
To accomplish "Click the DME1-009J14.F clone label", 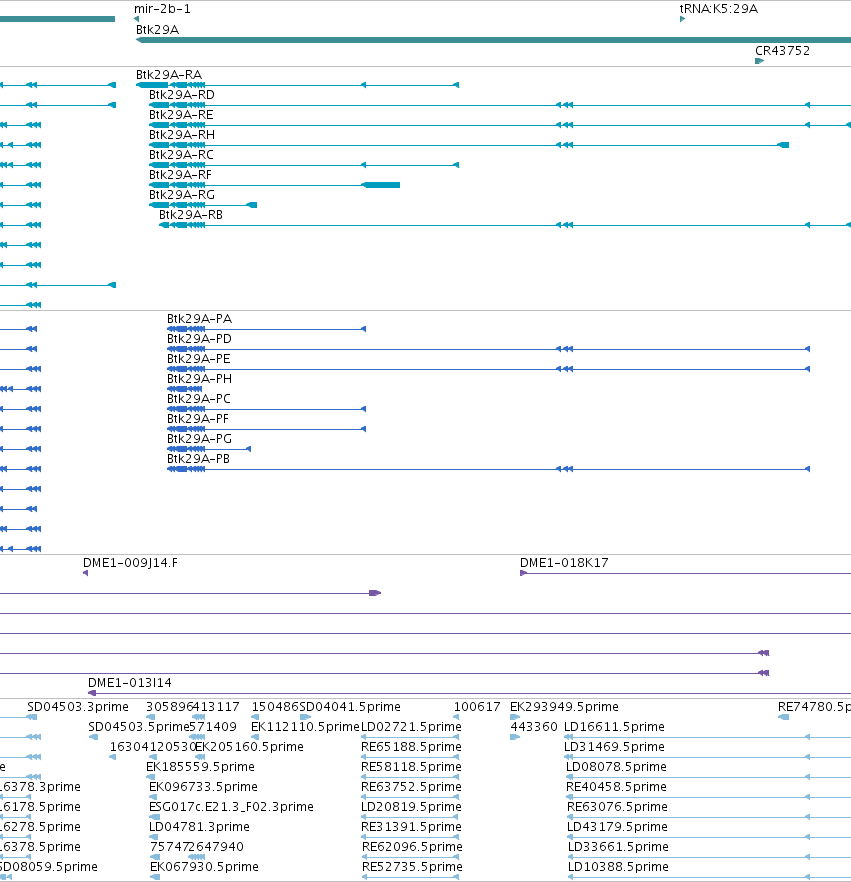I will [130, 563].
